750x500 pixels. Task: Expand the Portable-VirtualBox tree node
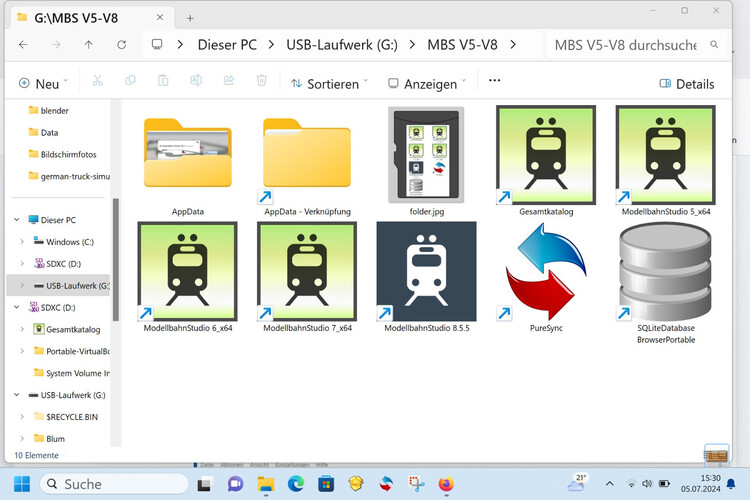click(x=22, y=351)
